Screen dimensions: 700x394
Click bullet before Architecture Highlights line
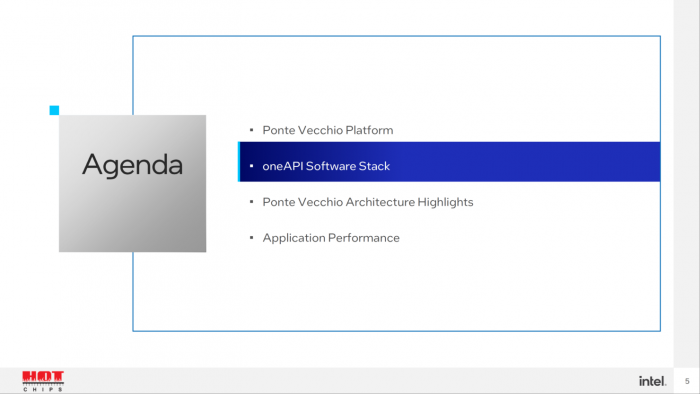(251, 202)
